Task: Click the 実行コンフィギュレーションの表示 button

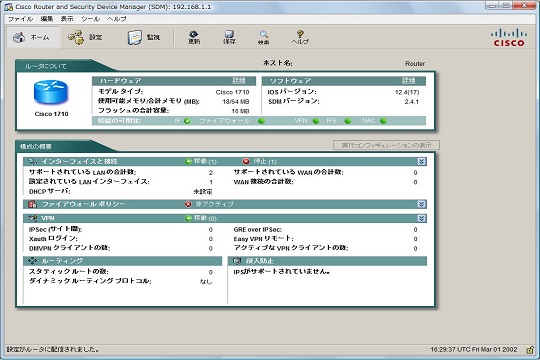Action: 386,145
